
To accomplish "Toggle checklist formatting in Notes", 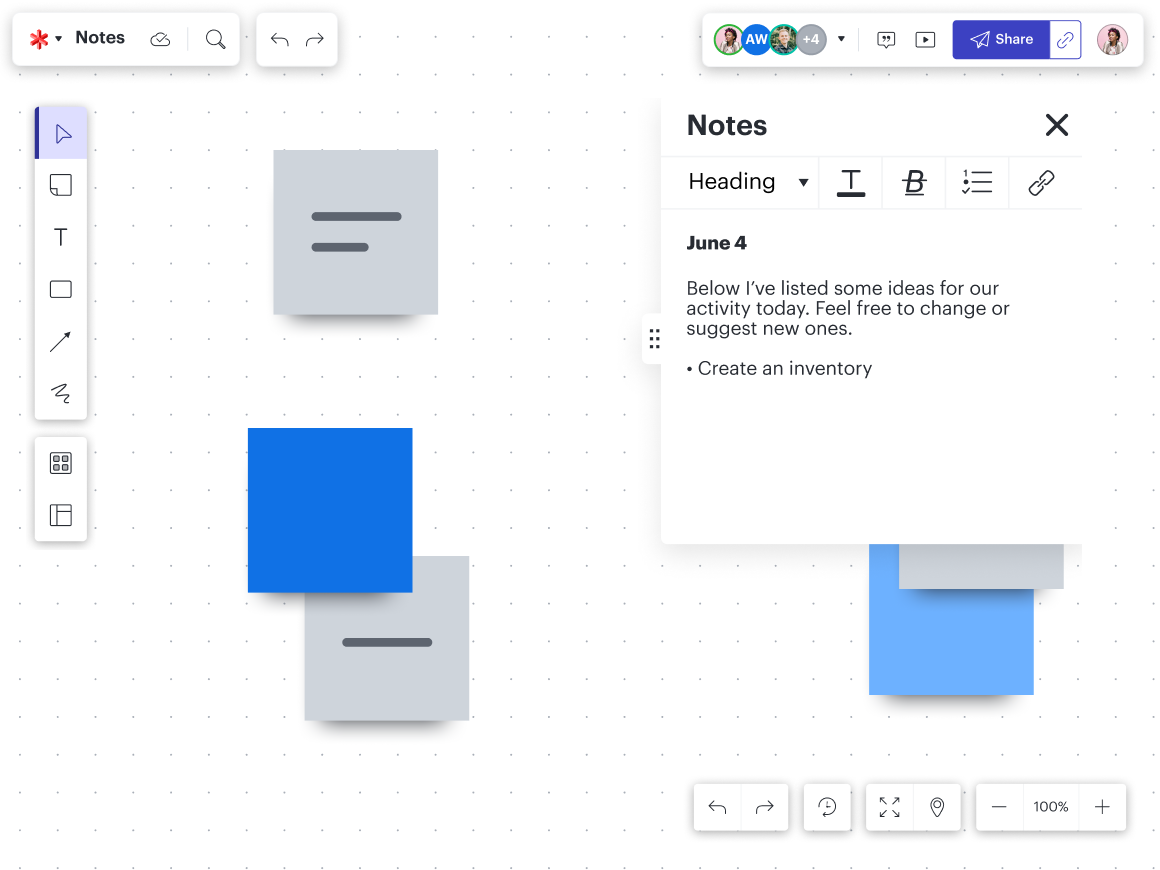I will pos(977,182).
